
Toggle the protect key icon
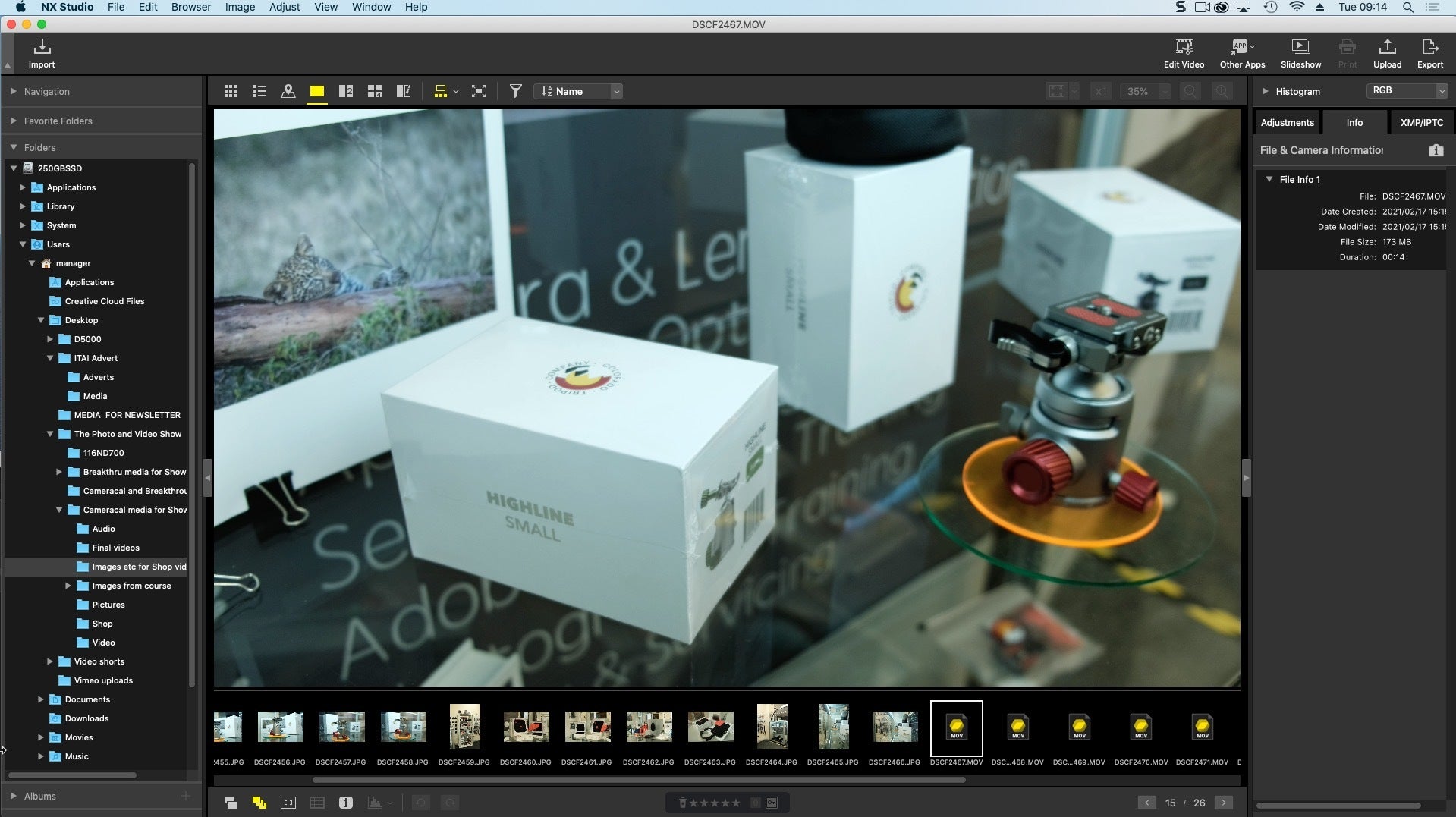(x=772, y=803)
